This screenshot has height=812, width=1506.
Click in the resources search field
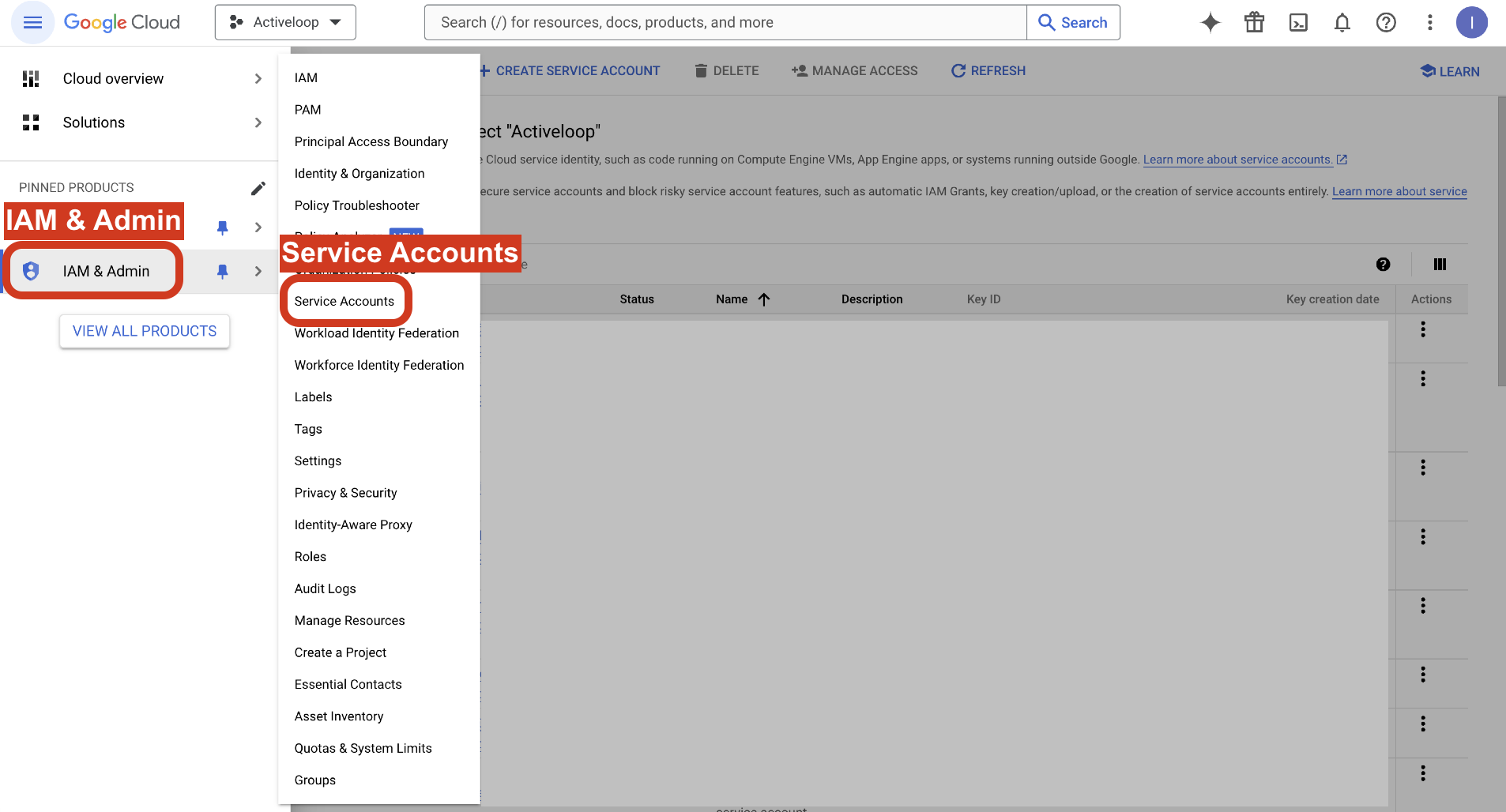[x=725, y=23]
